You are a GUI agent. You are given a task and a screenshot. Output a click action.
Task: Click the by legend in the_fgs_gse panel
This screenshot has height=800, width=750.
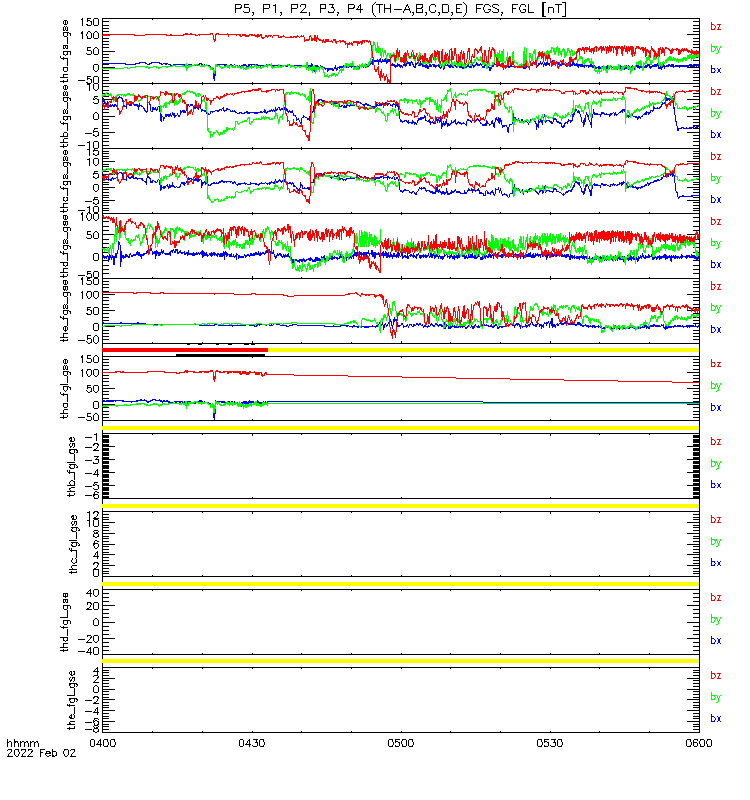click(x=716, y=308)
